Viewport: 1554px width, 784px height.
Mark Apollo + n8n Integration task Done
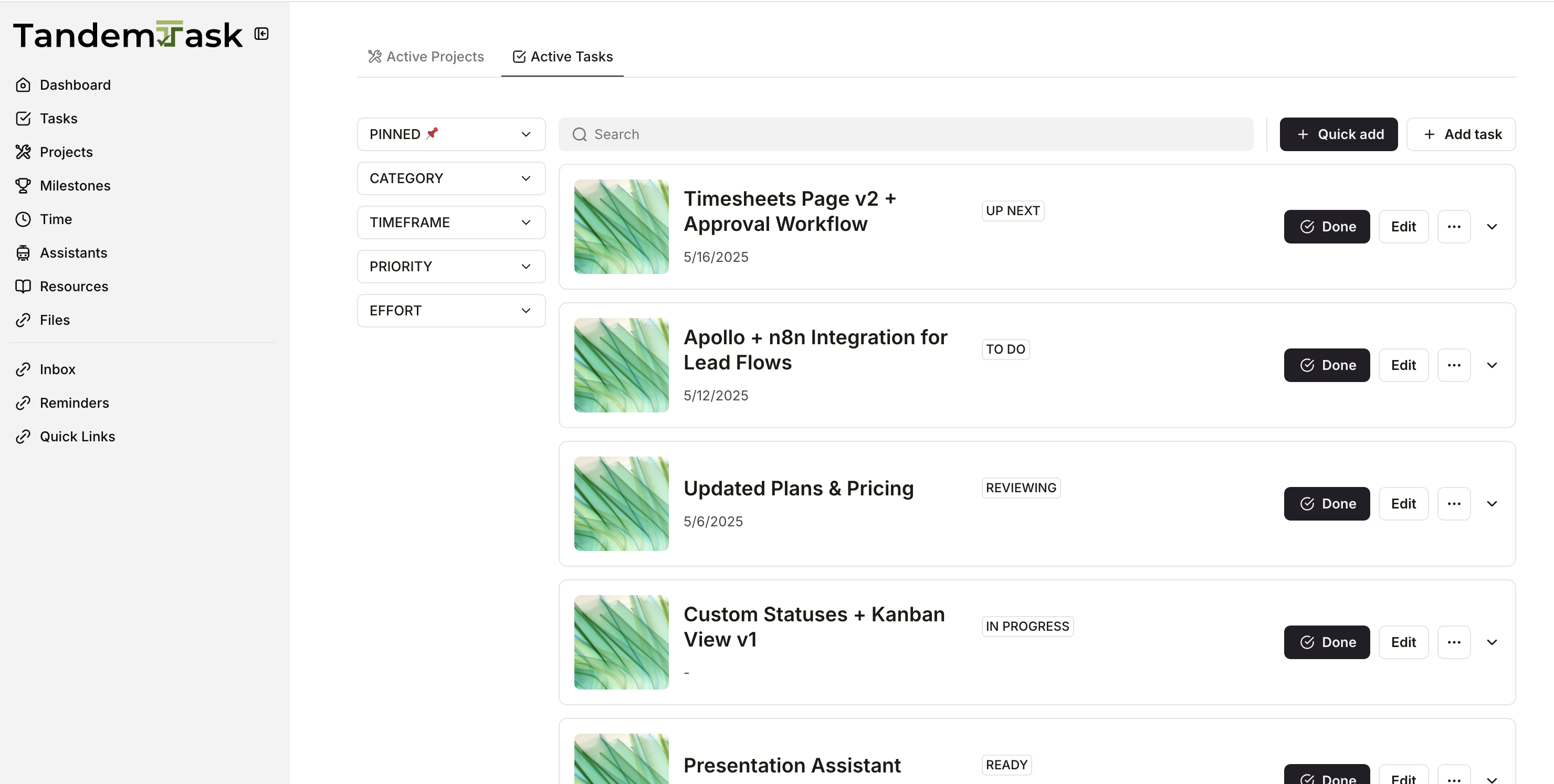pos(1327,365)
